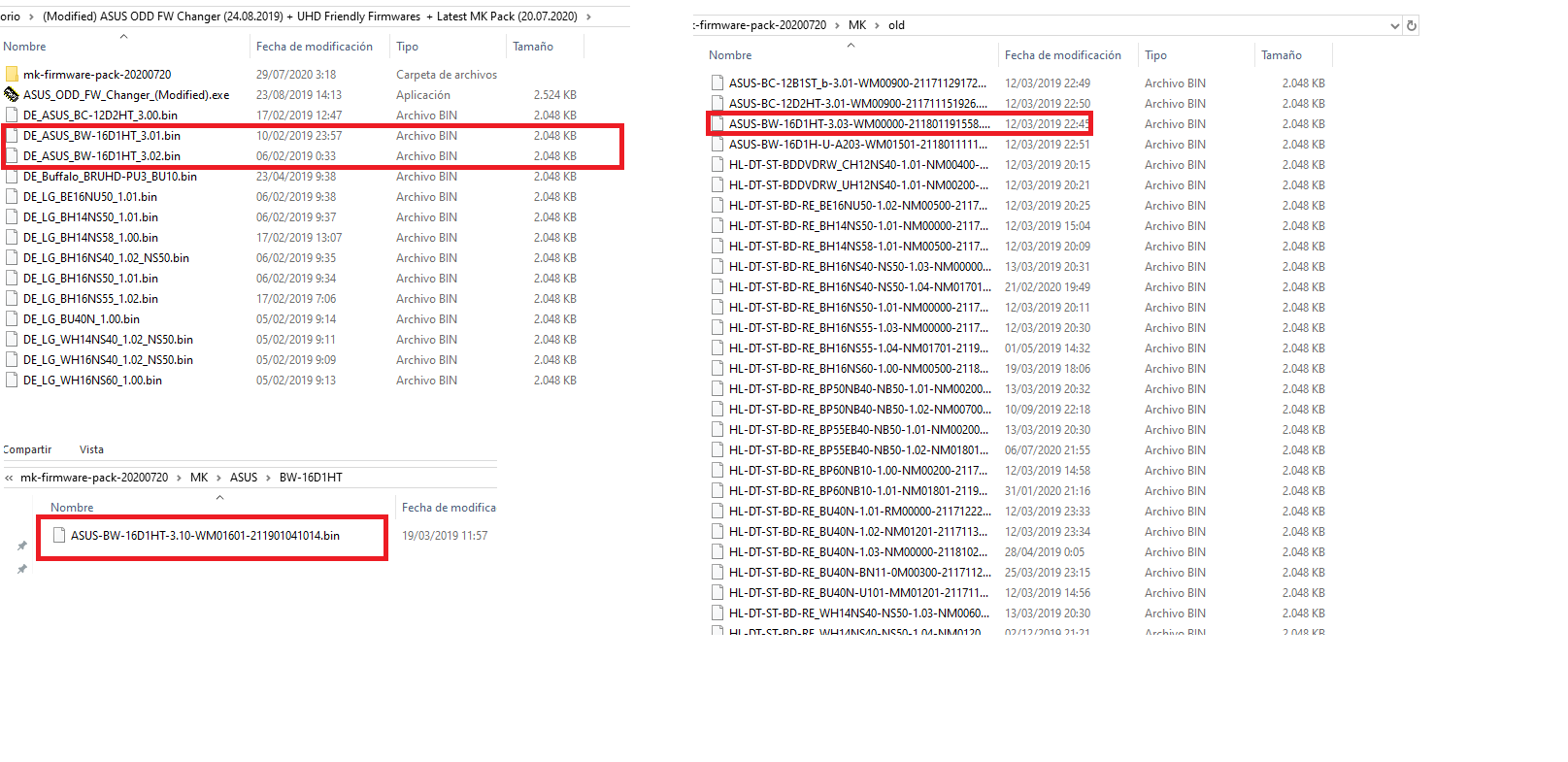Select file HL-DT-ST-BD-RE_WH14NS40-NS50-1.03-NM0060
Screen dimensions: 1568x762
tap(859, 613)
